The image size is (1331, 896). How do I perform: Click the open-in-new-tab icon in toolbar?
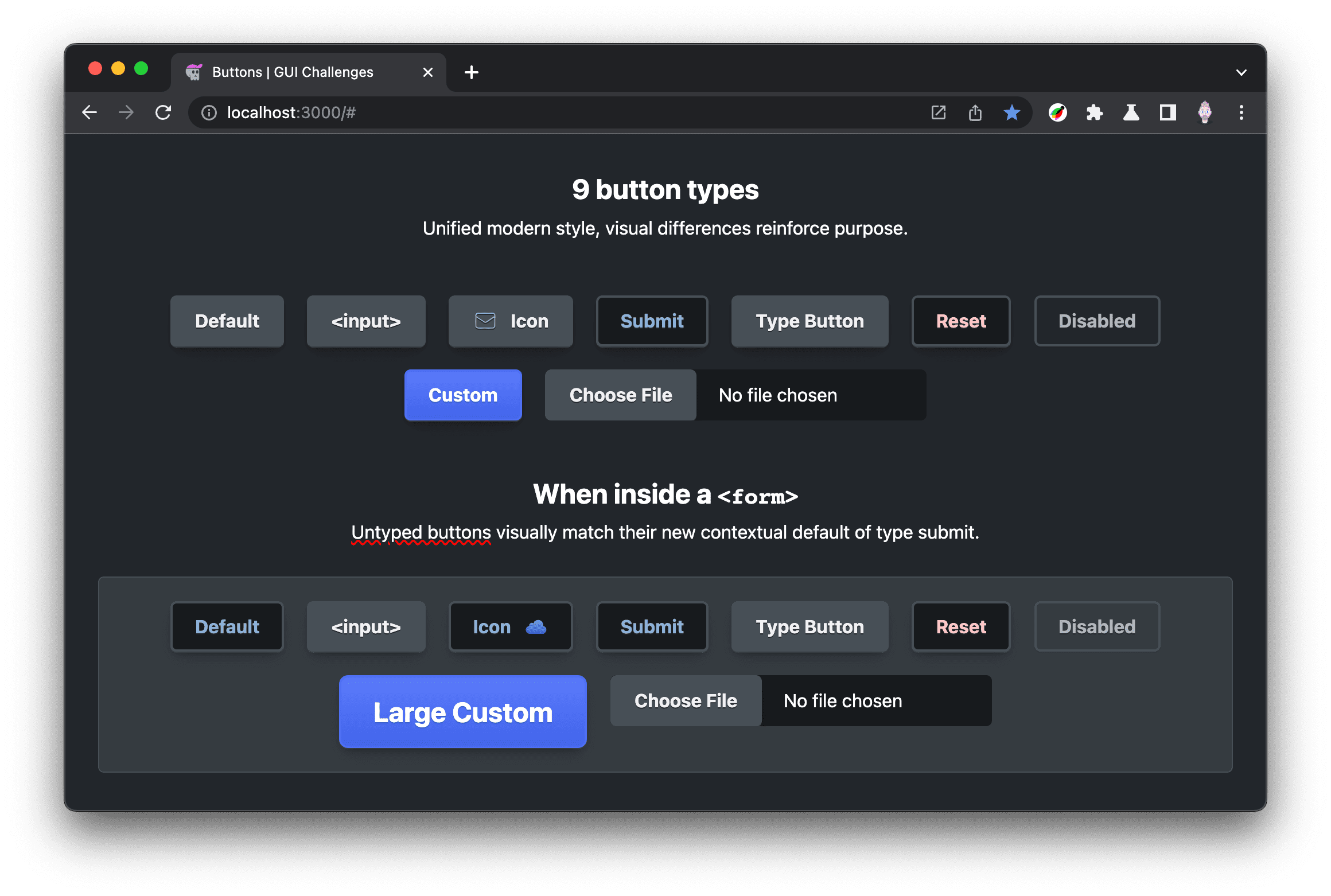pos(939,112)
